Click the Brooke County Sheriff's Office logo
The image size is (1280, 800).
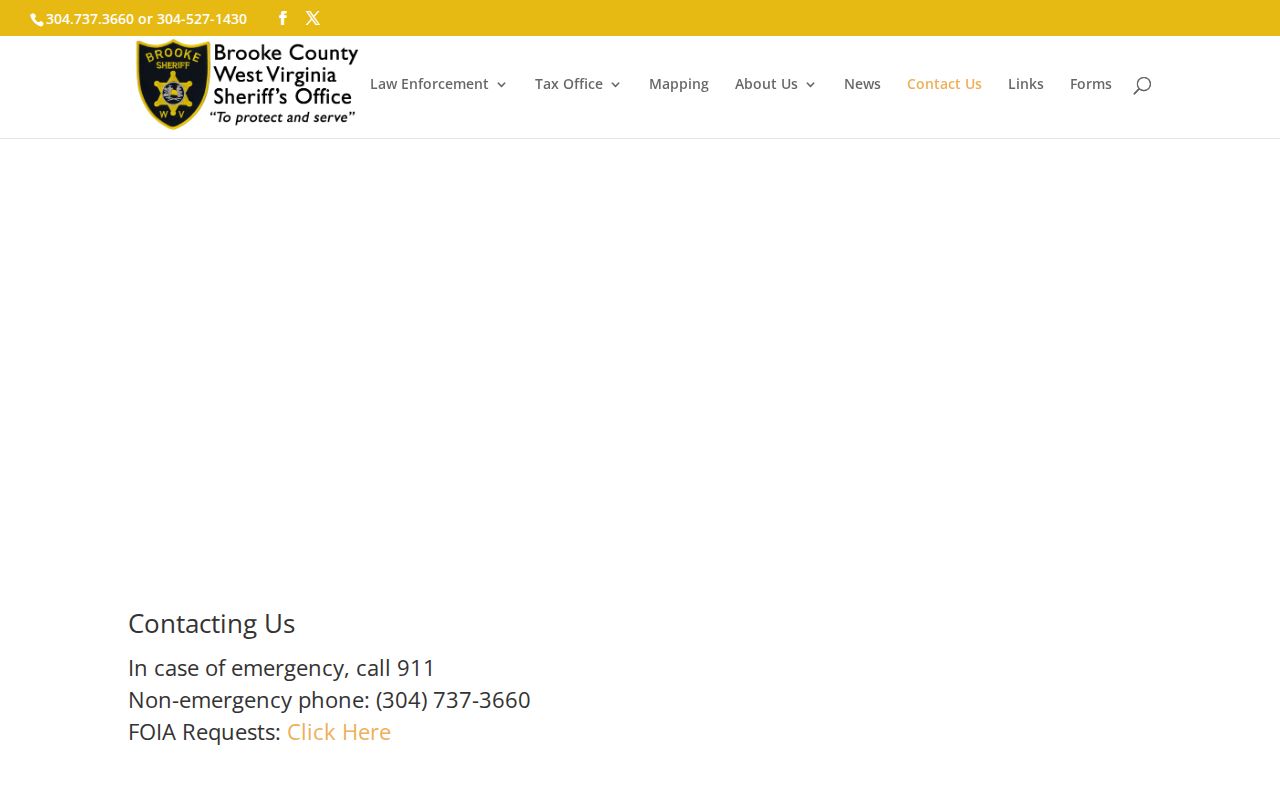click(247, 84)
